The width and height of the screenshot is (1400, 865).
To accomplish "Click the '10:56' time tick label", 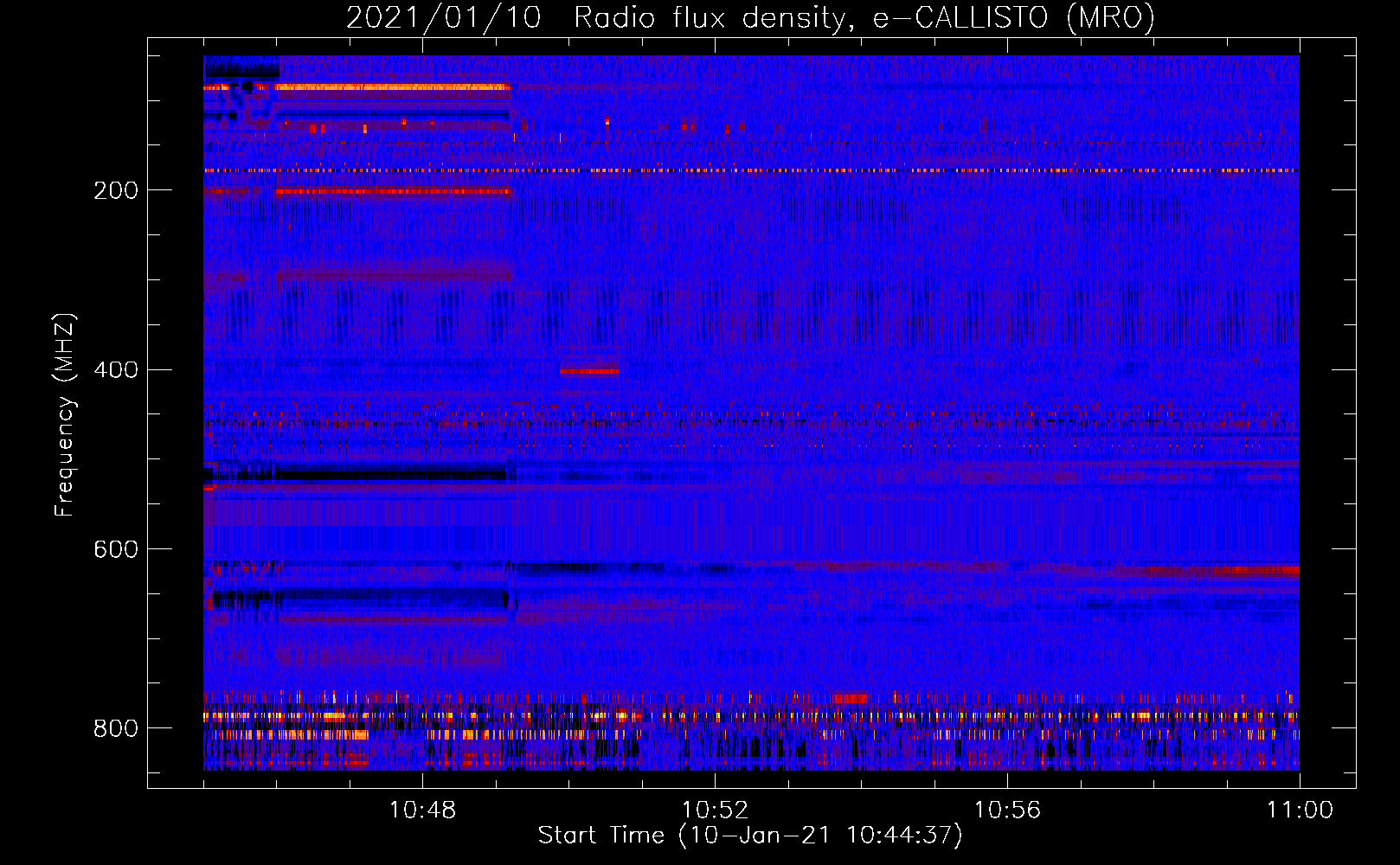I will point(1007,811).
